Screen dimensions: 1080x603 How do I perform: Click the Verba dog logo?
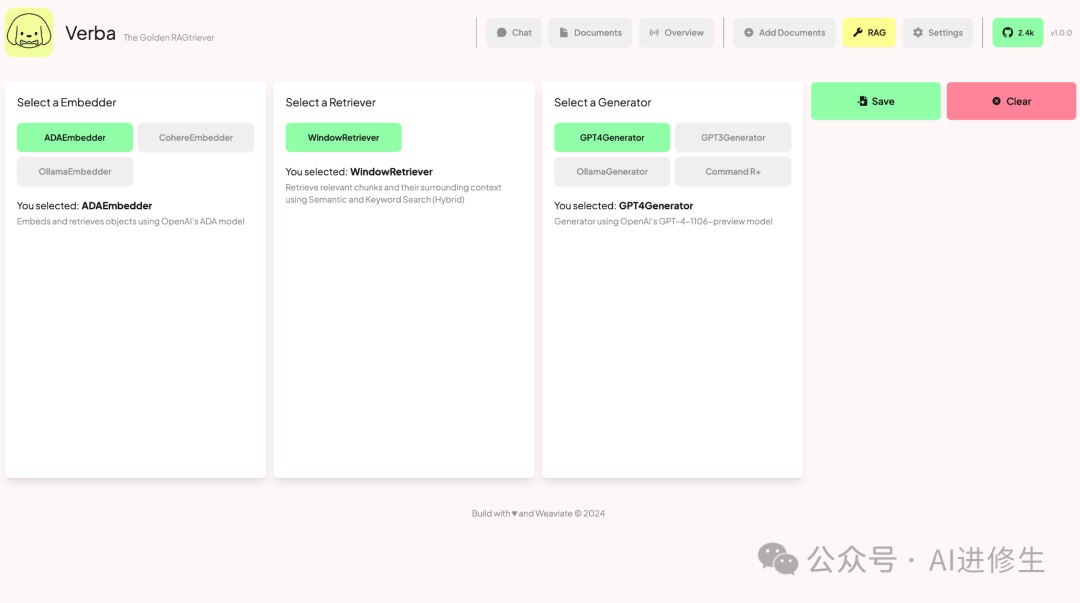(29, 32)
